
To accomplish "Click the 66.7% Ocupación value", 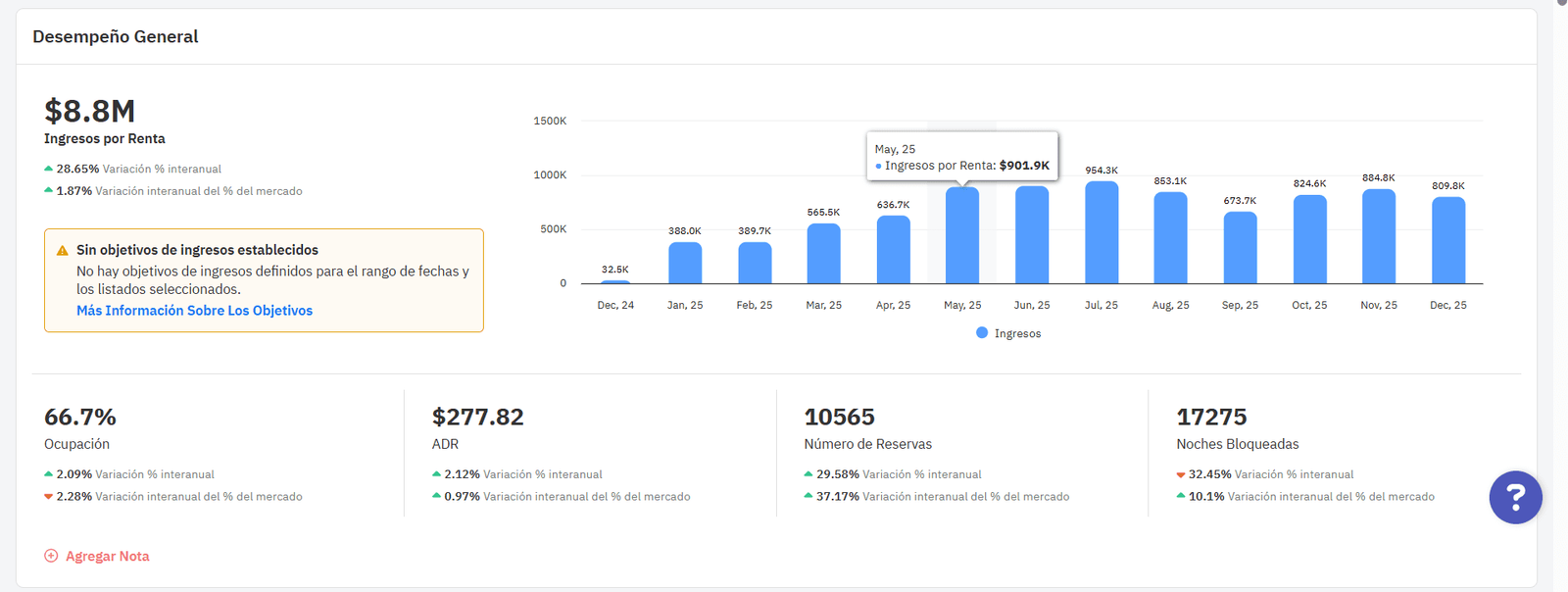I will click(80, 417).
